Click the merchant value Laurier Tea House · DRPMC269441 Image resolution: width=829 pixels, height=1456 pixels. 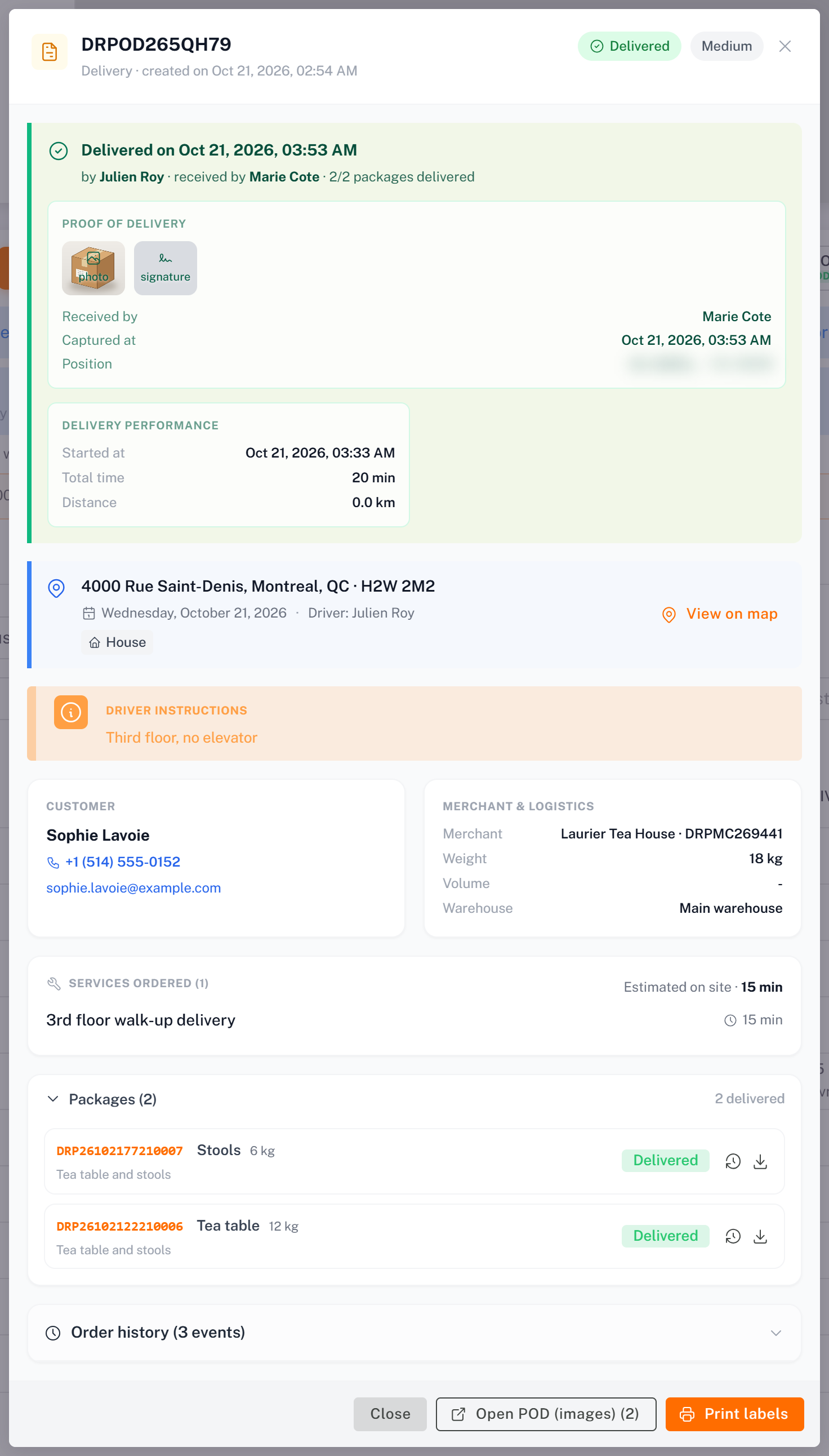672,834
